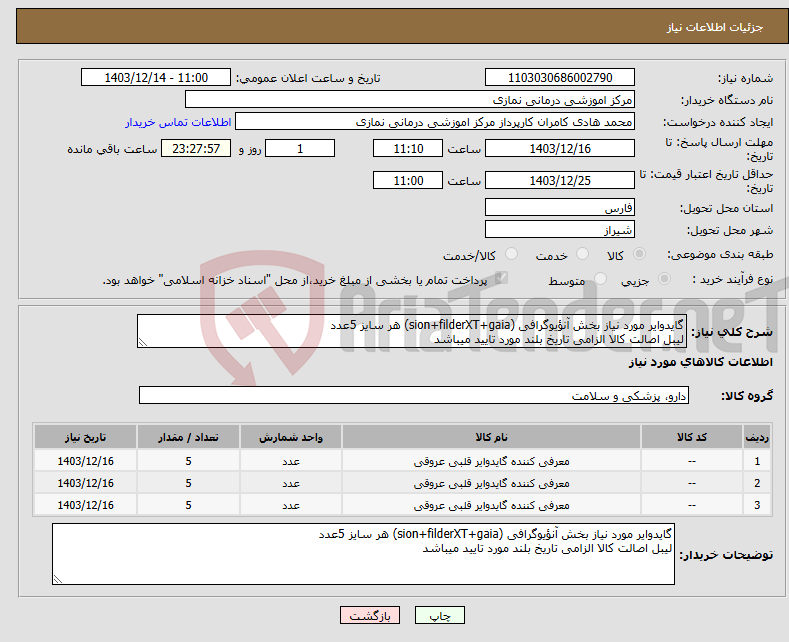Click the تعداد / مقدار column header
The height and width of the screenshot is (642, 789).
188,437
